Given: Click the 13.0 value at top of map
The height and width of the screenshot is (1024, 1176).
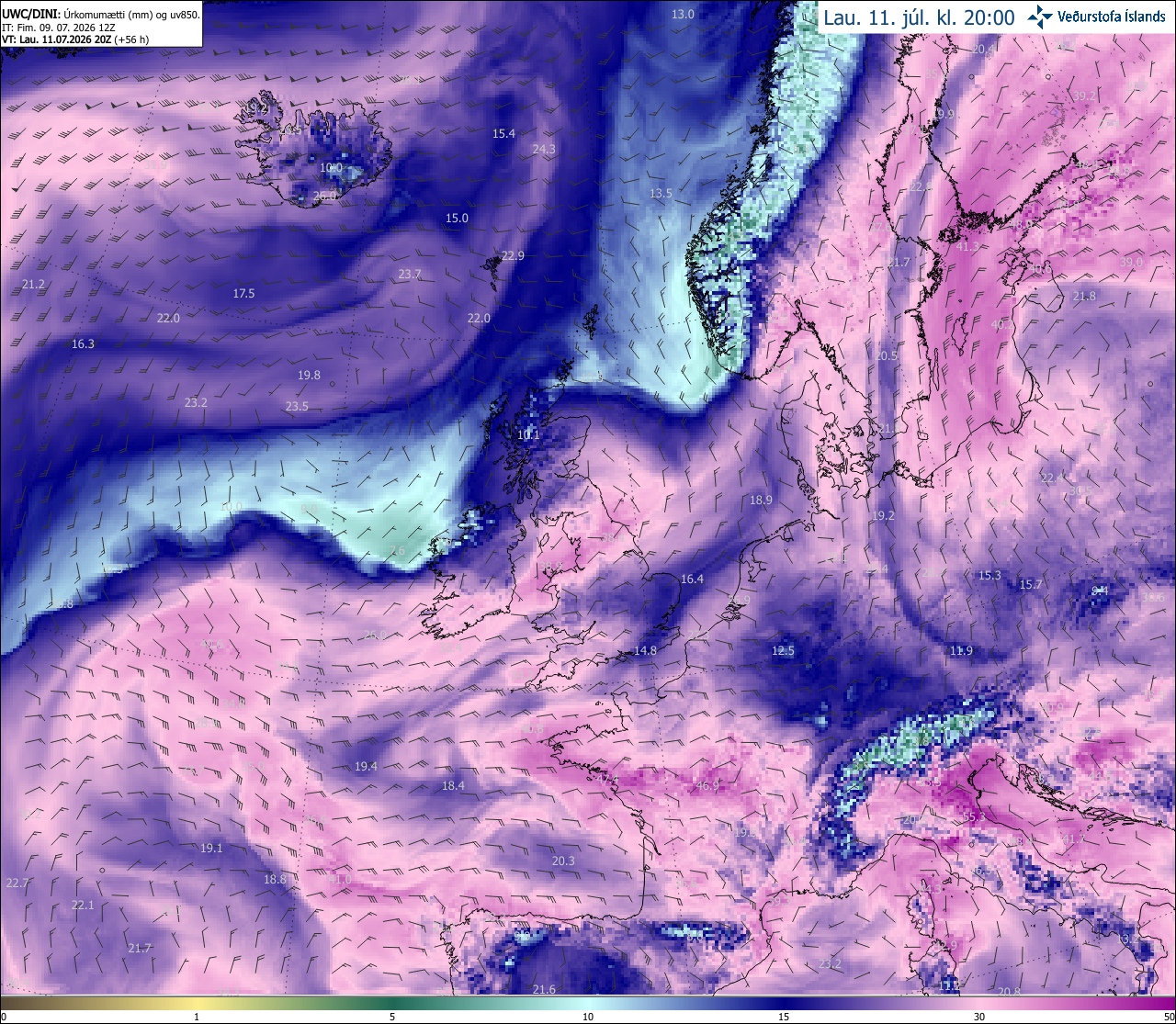Looking at the screenshot, I should point(683,14).
